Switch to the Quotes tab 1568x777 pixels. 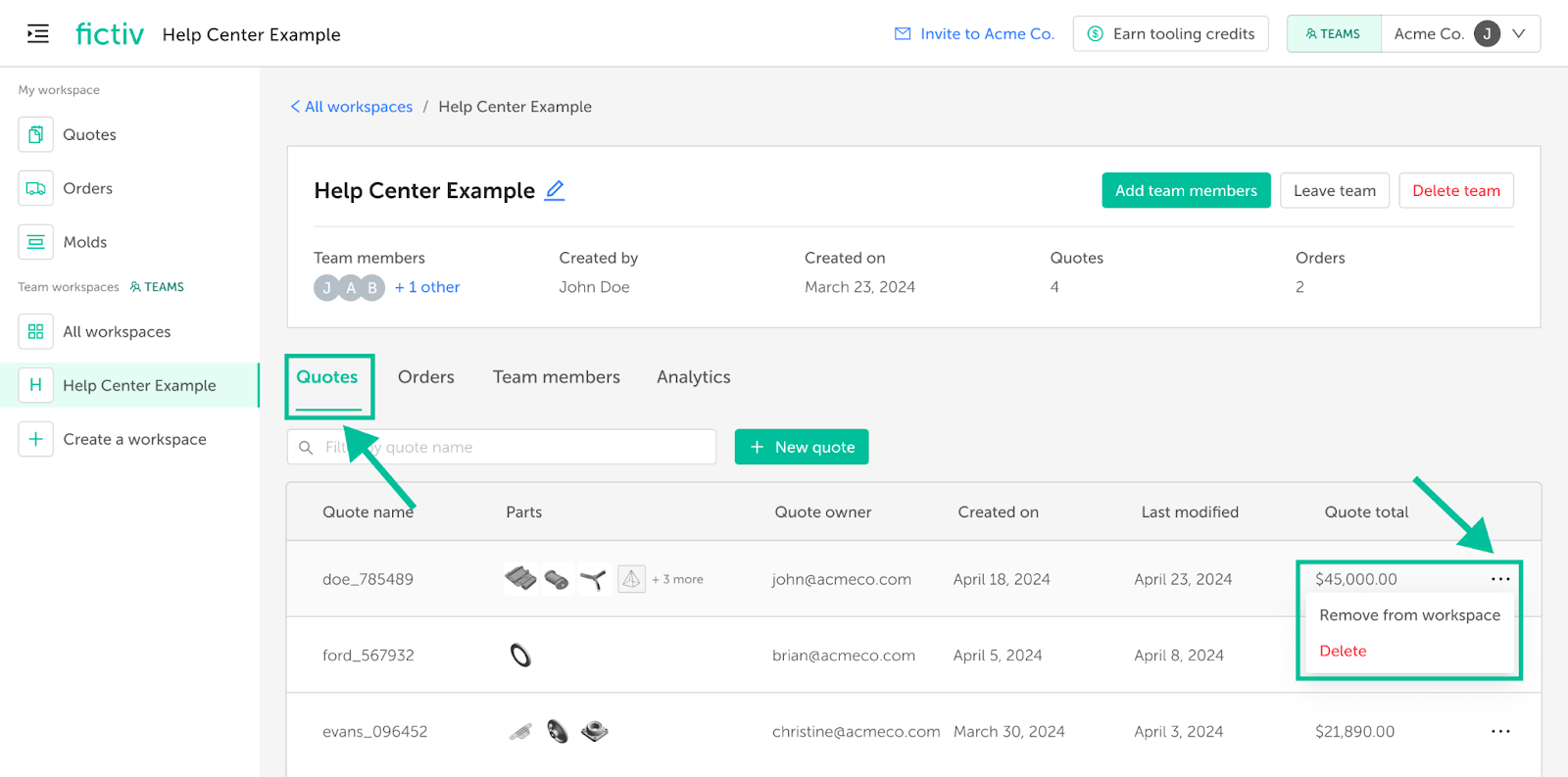(x=327, y=377)
